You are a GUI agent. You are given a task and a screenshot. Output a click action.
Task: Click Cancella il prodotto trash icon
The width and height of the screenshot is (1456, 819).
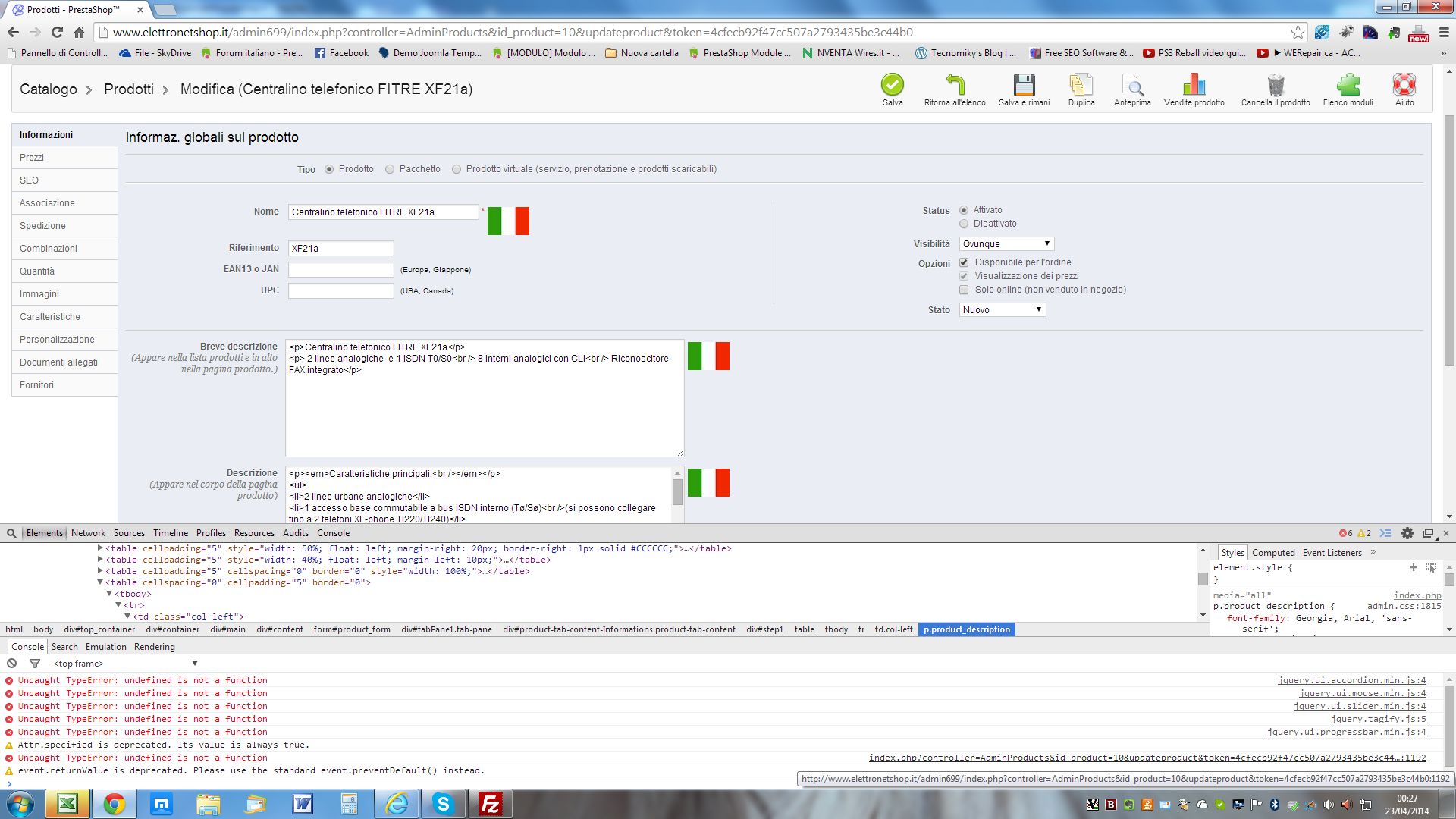1276,84
